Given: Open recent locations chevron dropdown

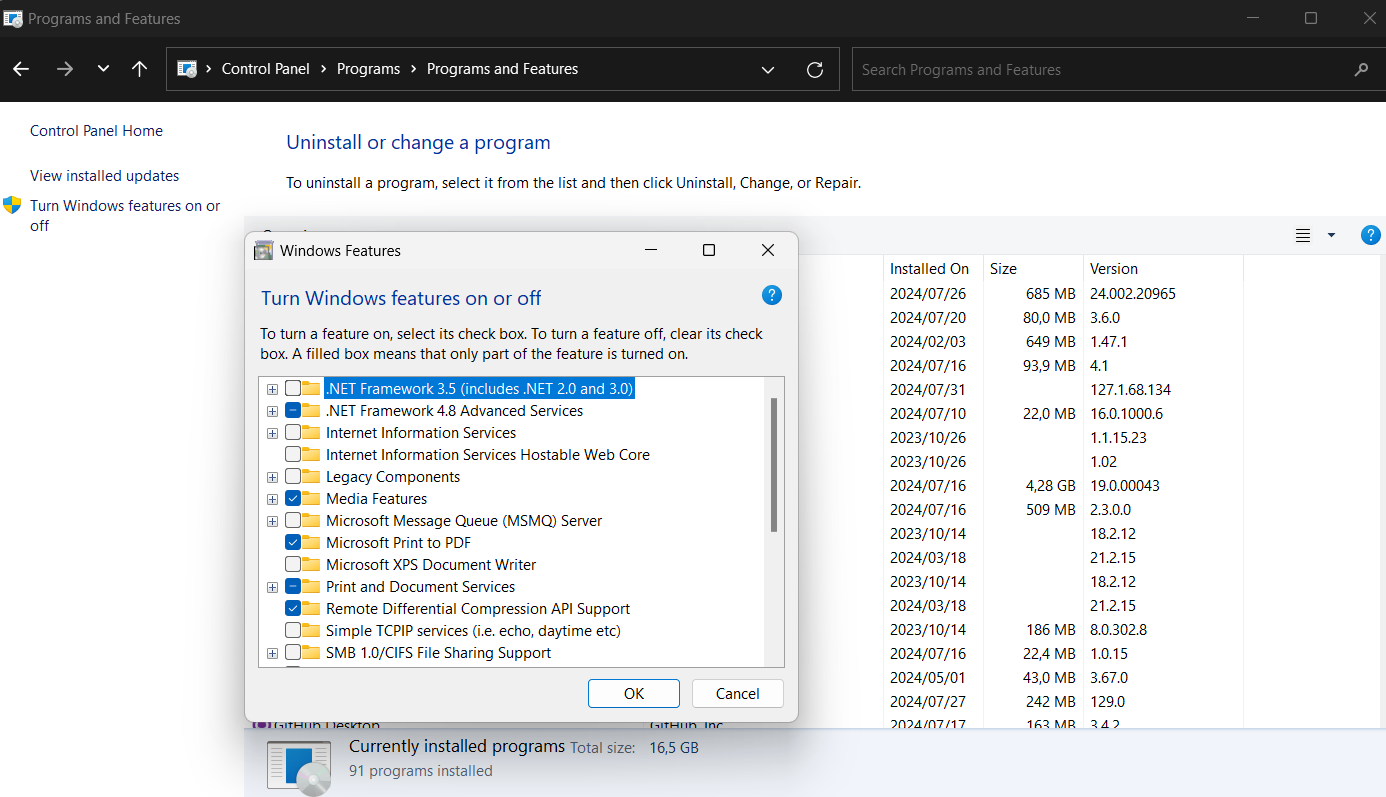Looking at the screenshot, I should click(103, 69).
